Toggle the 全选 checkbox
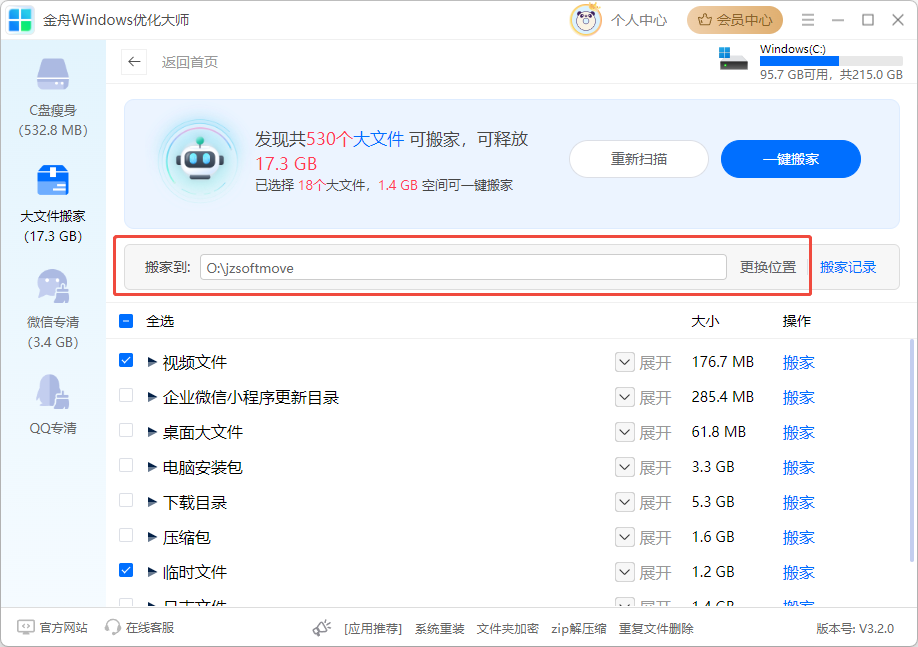Viewport: 918px width, 647px height. (126, 321)
